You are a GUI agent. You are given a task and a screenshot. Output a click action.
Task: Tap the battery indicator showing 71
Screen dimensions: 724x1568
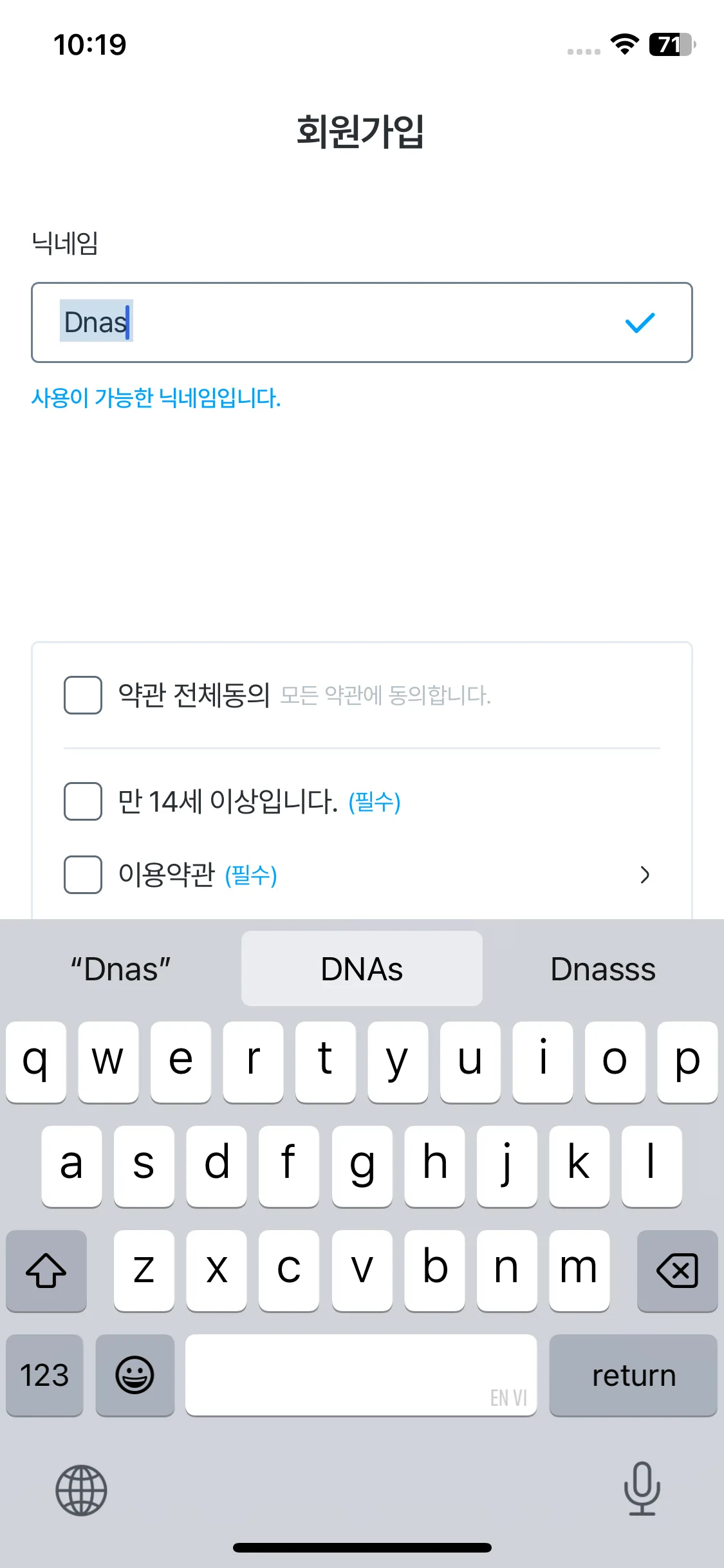[672, 44]
